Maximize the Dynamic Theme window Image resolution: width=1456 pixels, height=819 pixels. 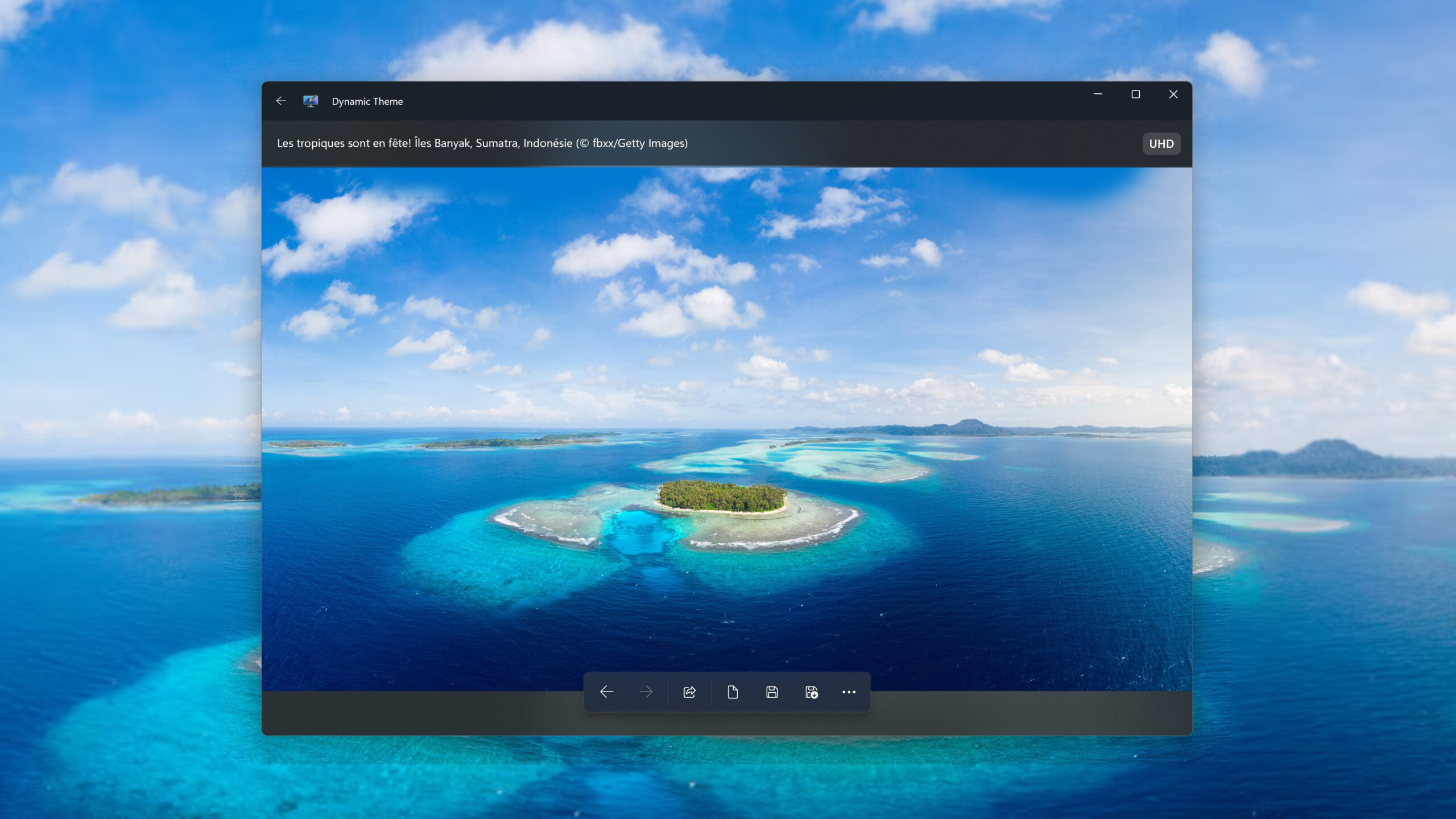(1136, 94)
